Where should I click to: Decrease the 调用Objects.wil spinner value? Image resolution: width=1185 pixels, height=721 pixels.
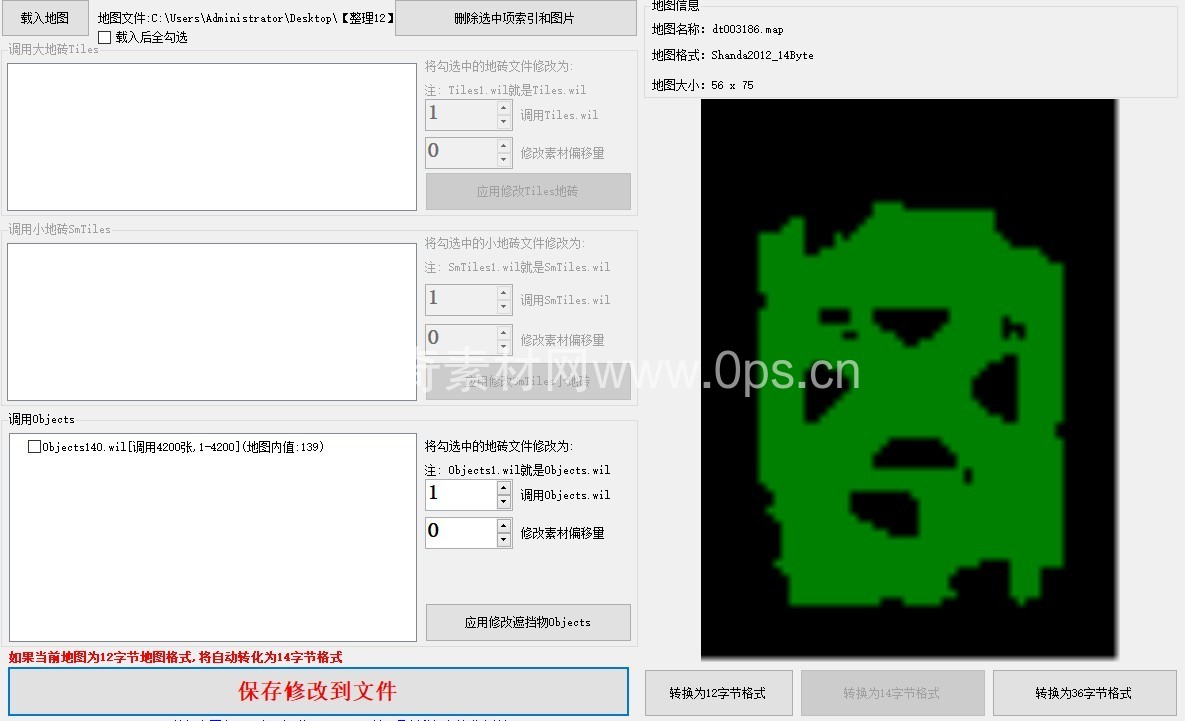504,502
